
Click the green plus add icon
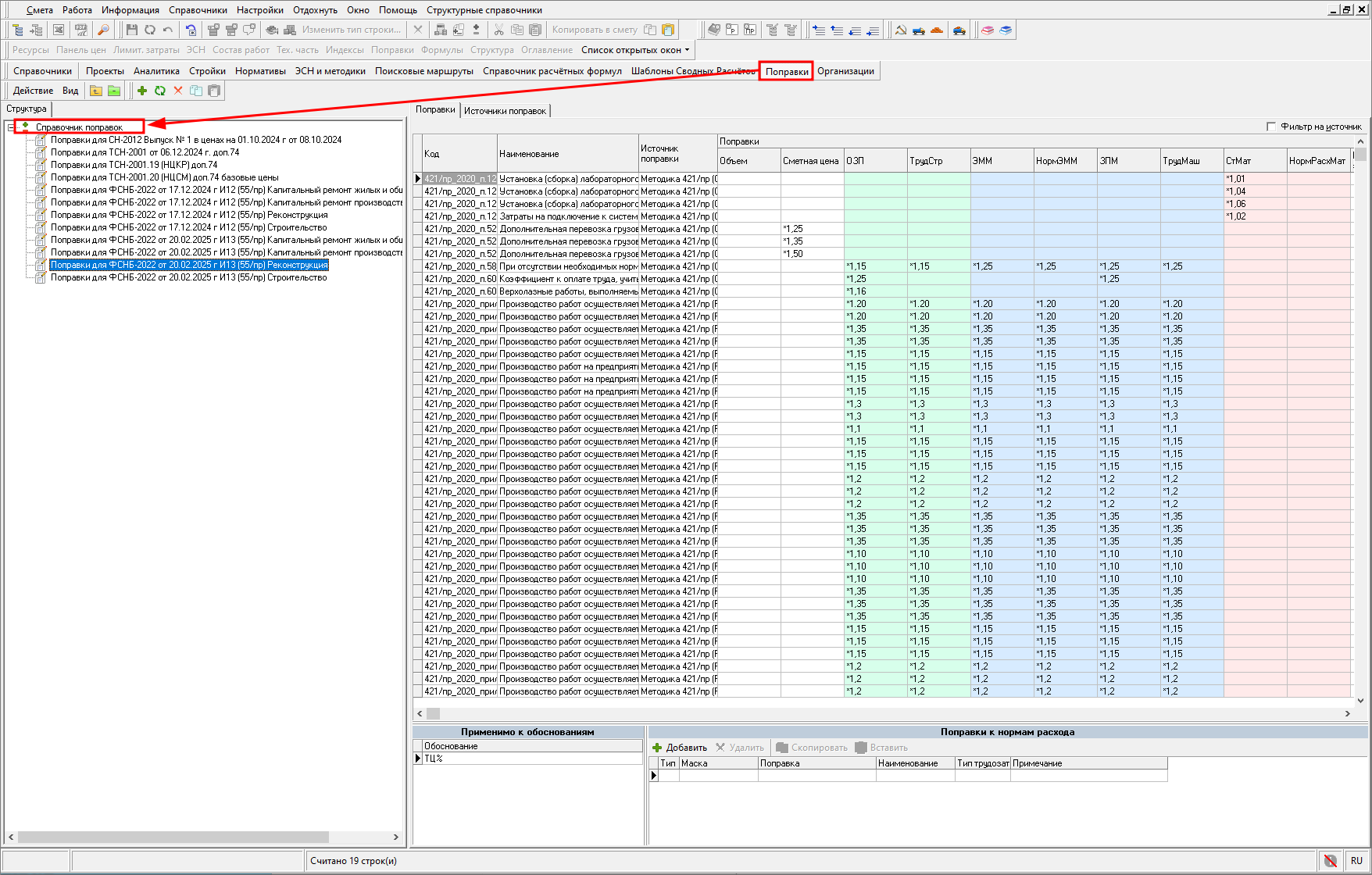142,91
